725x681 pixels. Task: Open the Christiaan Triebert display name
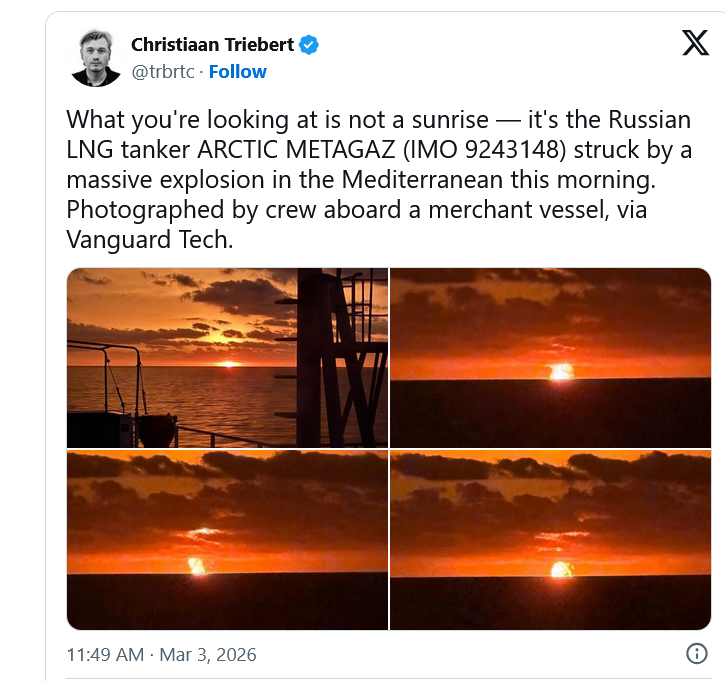pyautogui.click(x=213, y=44)
